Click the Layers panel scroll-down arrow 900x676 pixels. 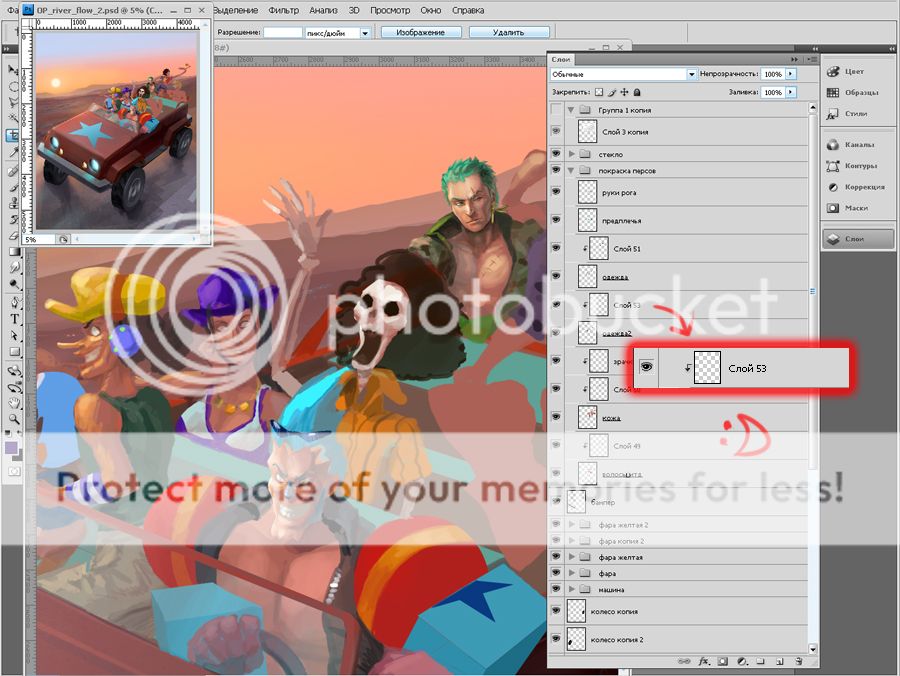click(813, 649)
